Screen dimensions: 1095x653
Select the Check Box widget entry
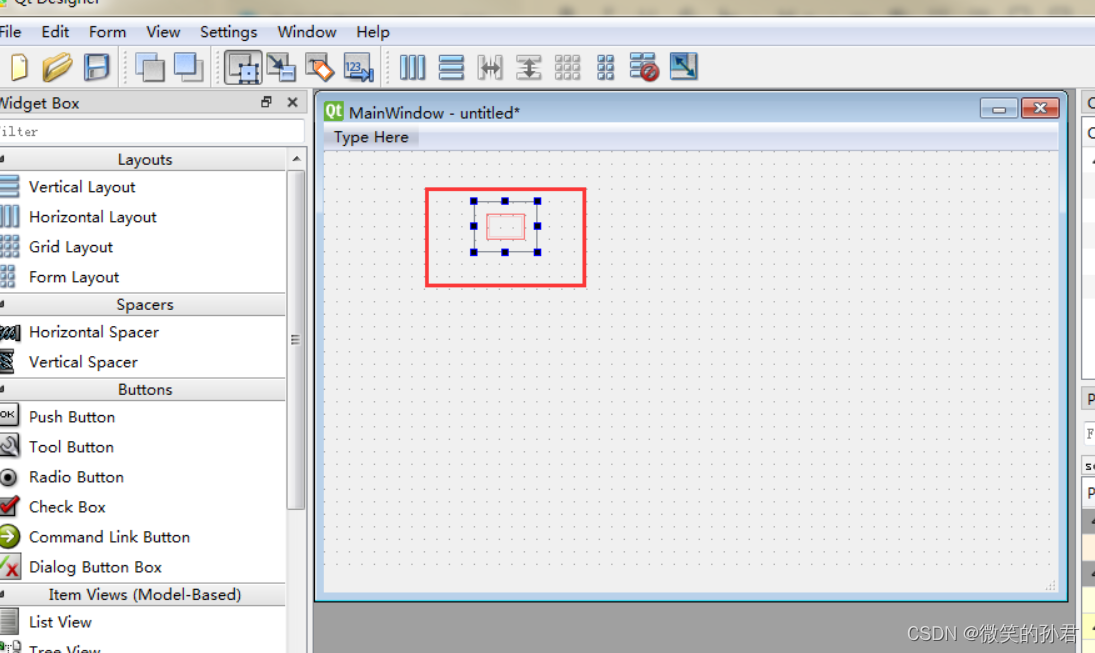point(67,507)
